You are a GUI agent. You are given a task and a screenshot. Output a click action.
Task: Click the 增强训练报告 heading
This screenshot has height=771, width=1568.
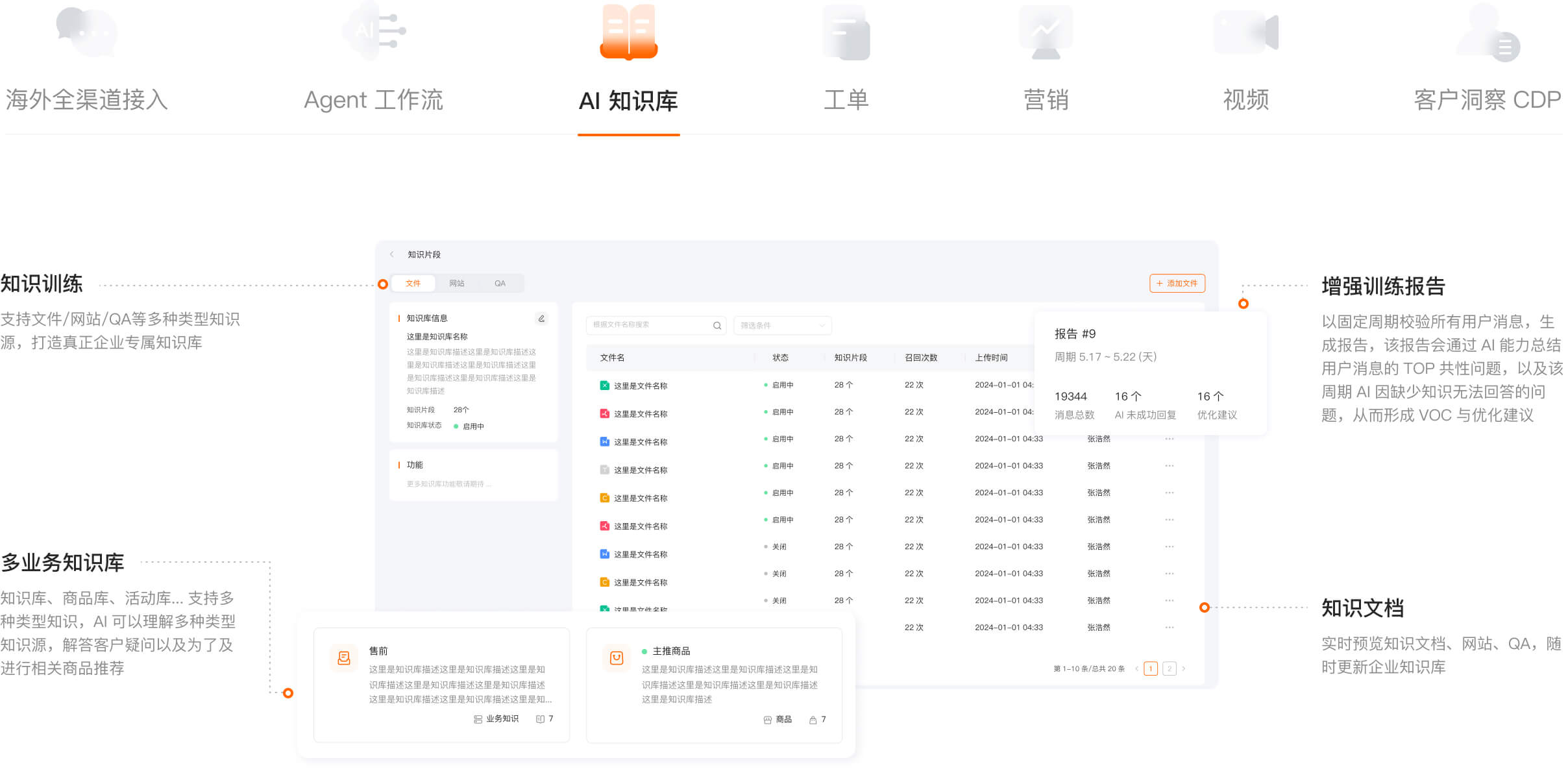1383,286
